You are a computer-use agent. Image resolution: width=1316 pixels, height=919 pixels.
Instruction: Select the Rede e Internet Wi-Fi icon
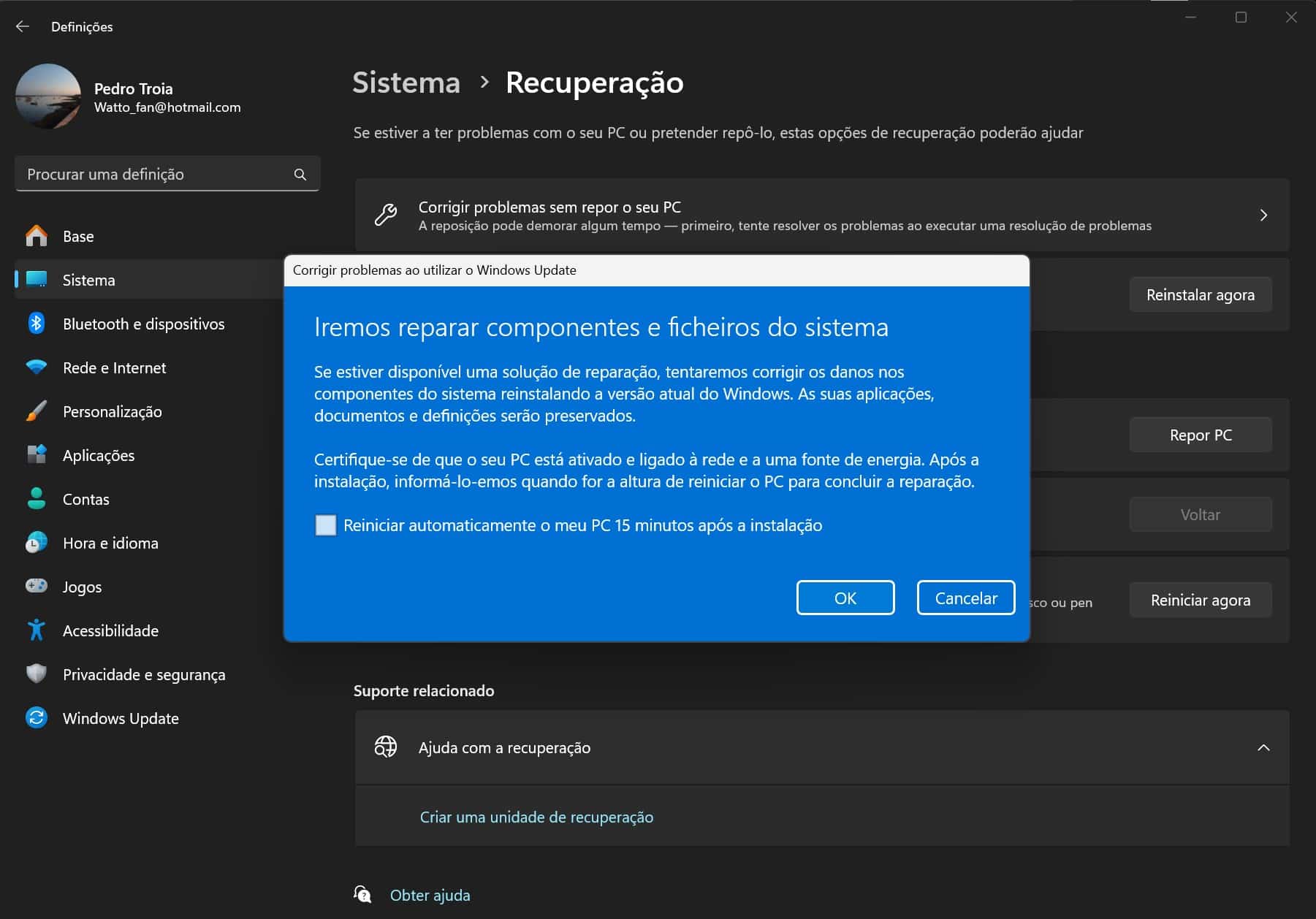pyautogui.click(x=36, y=367)
